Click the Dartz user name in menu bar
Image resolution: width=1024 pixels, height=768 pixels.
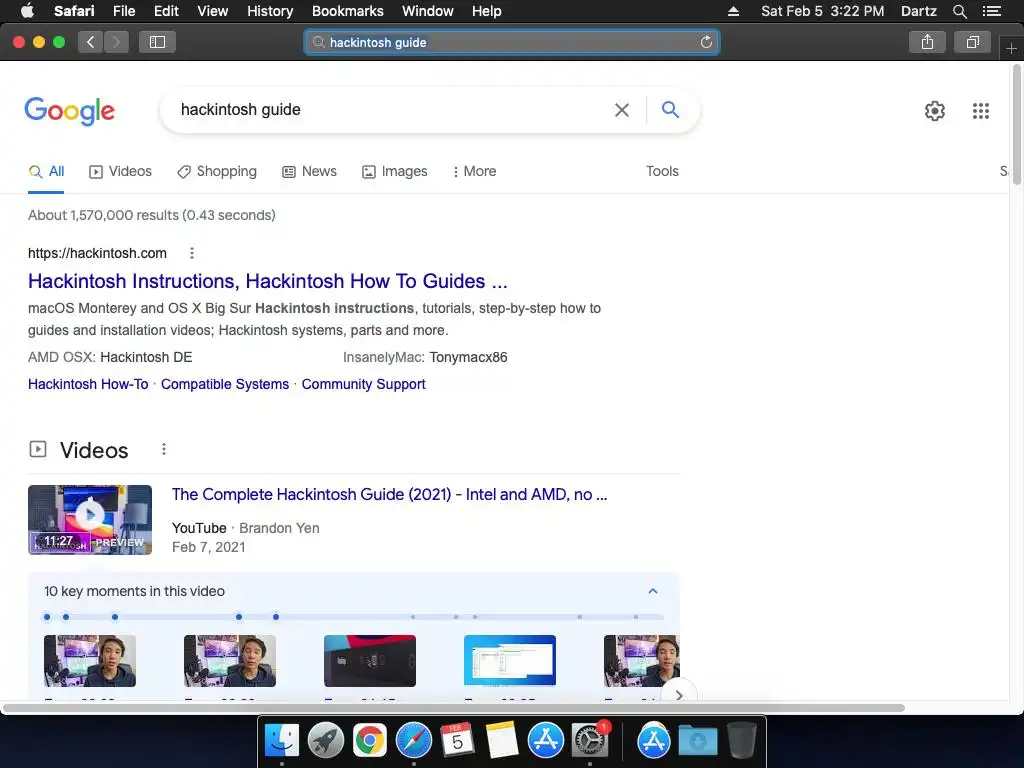pyautogui.click(x=918, y=11)
